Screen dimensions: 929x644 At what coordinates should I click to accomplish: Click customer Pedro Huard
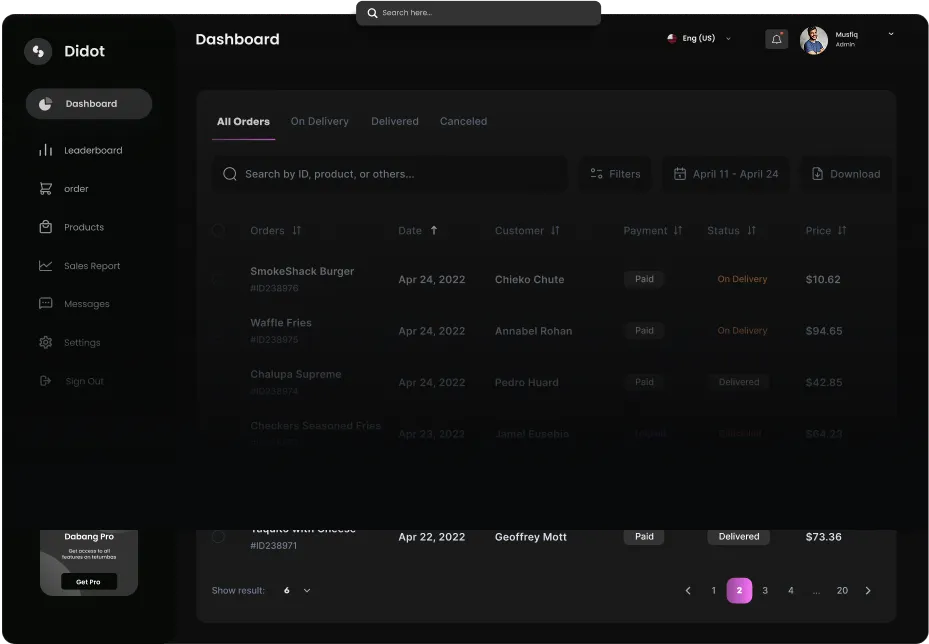527,383
